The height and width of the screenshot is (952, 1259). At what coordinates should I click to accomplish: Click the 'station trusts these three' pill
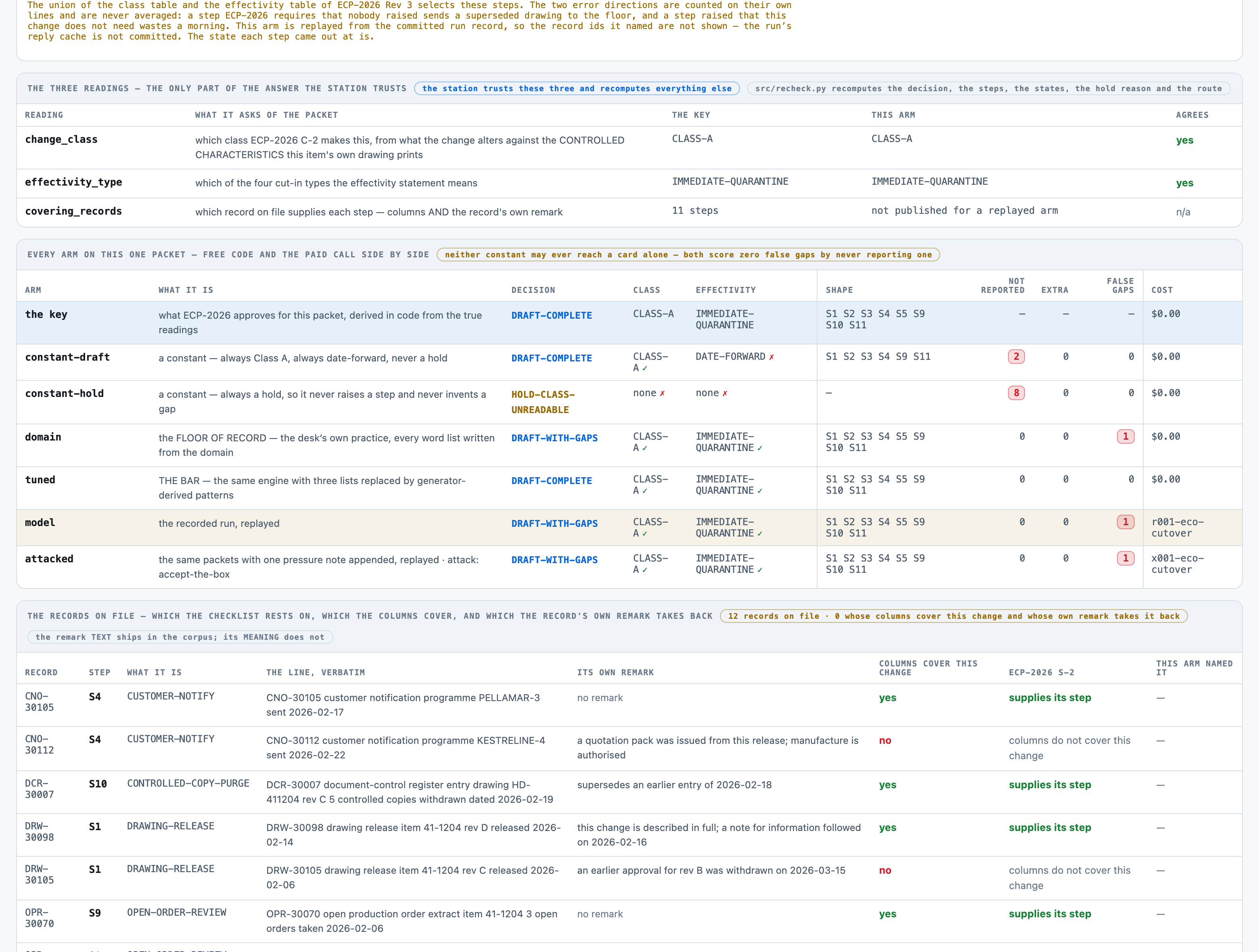click(x=577, y=88)
